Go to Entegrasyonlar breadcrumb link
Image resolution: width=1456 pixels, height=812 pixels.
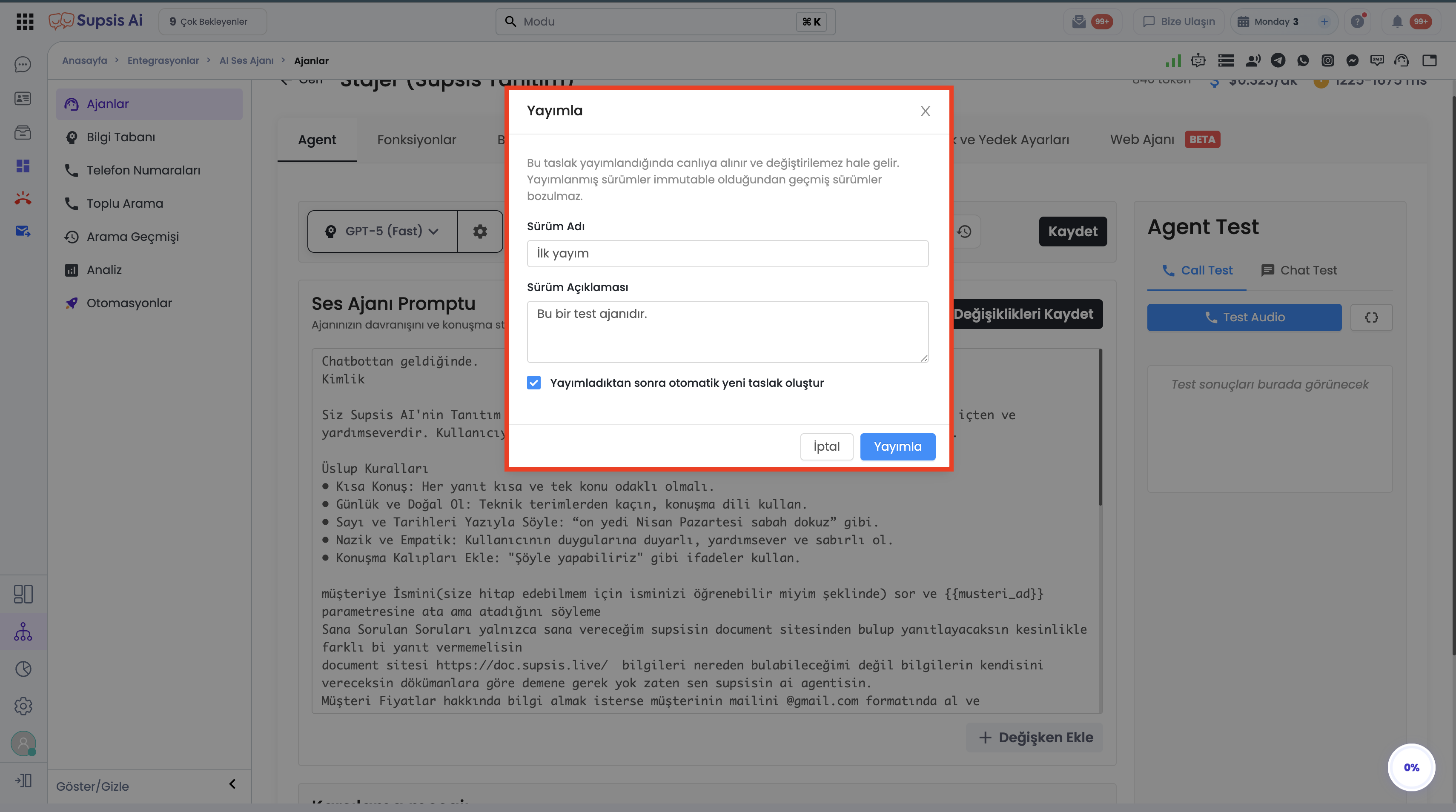point(163,60)
